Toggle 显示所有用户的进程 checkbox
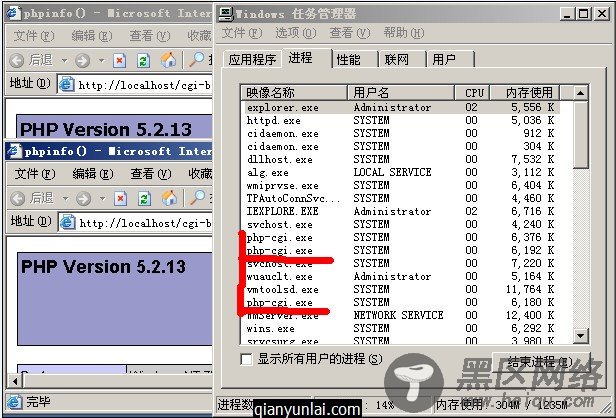The width and height of the screenshot is (616, 418). (x=246, y=359)
